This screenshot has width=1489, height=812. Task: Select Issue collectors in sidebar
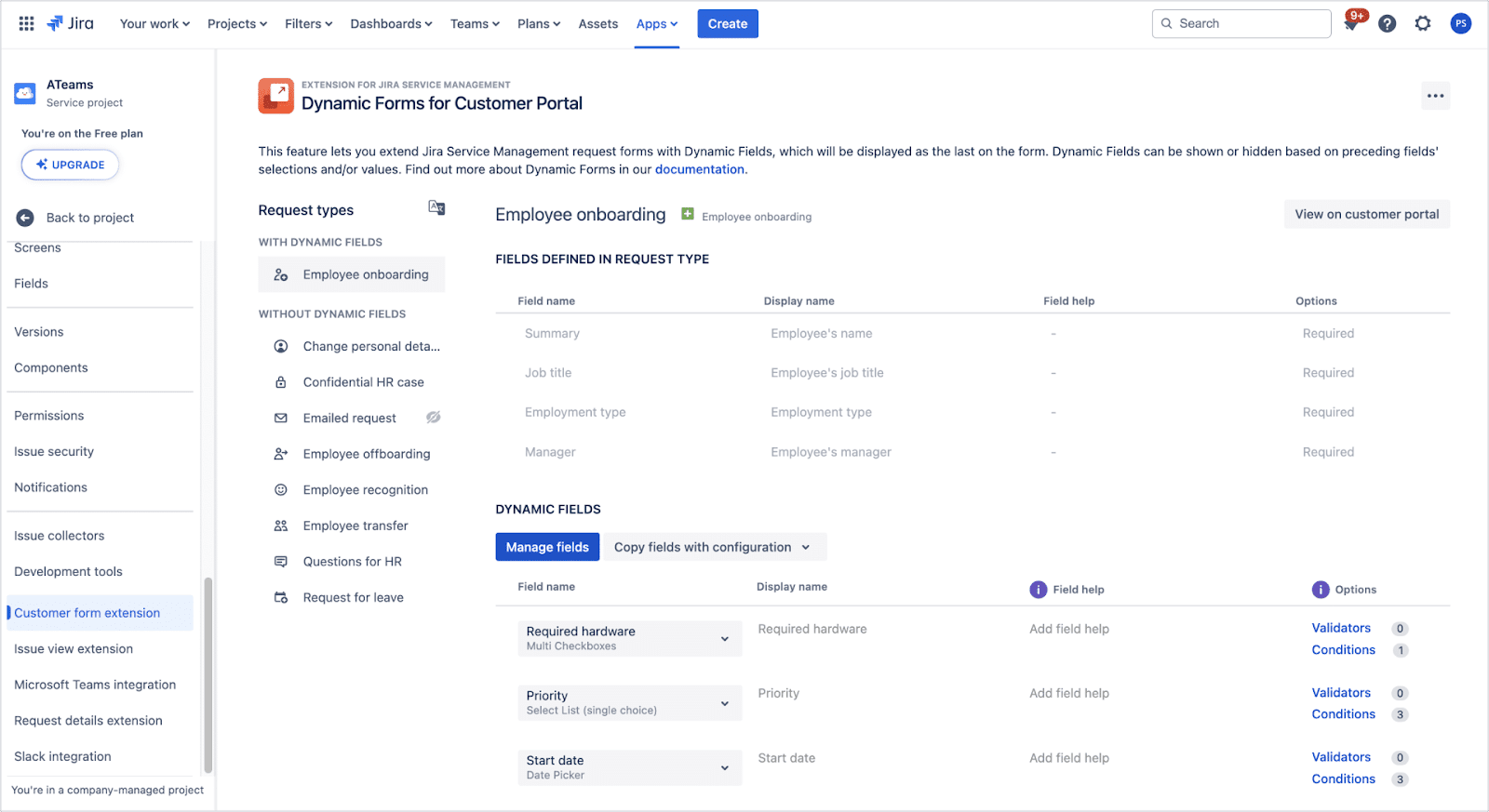pyautogui.click(x=60, y=536)
